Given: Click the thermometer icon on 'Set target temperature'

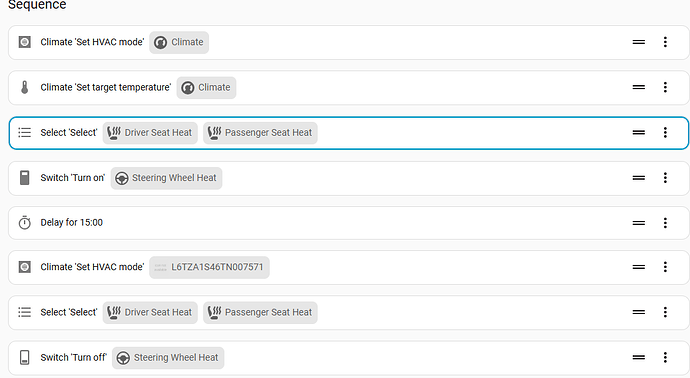Looking at the screenshot, I should [x=25, y=87].
